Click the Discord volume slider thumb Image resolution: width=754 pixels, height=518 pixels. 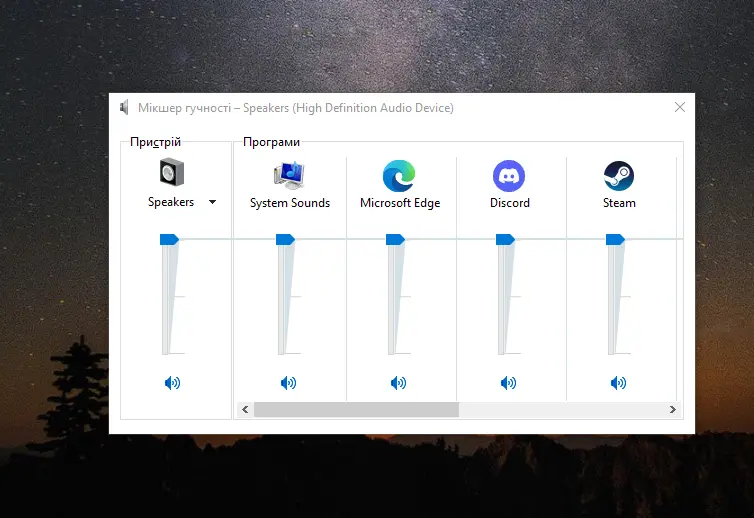point(505,239)
